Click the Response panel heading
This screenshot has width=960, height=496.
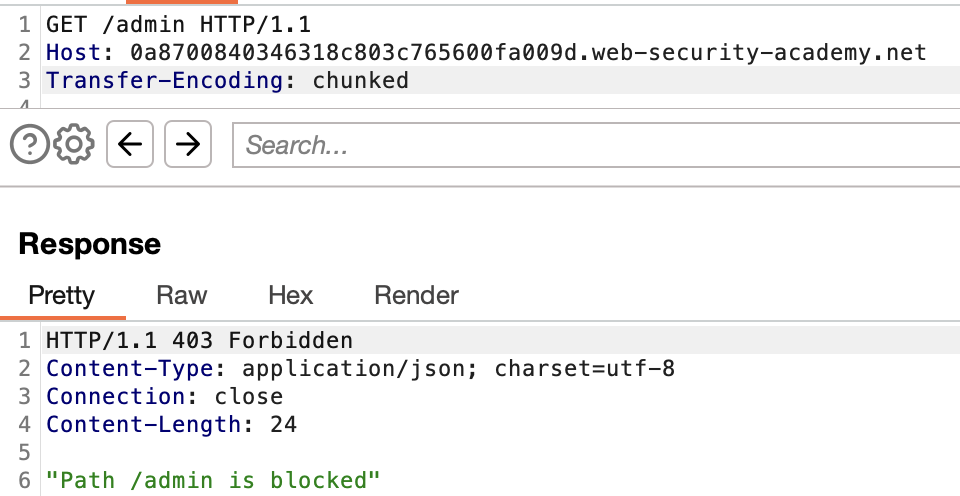click(x=90, y=244)
